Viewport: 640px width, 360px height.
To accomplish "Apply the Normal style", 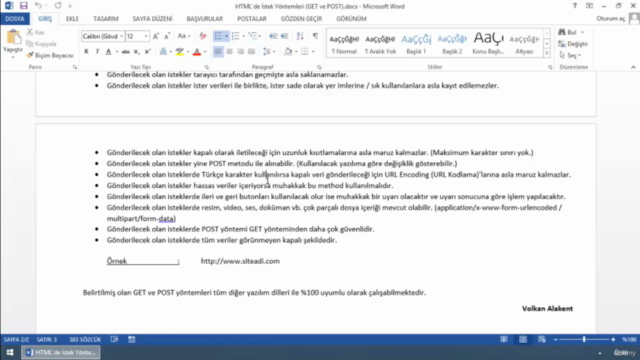I will pos(344,44).
